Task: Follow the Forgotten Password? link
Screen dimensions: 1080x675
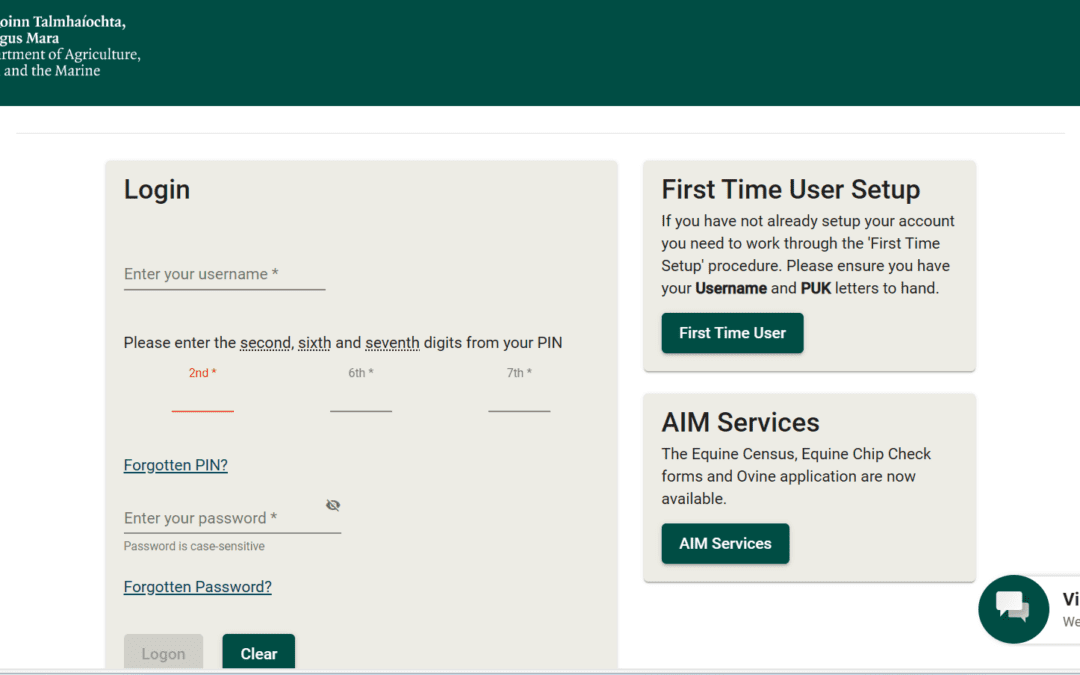Action: (197, 586)
